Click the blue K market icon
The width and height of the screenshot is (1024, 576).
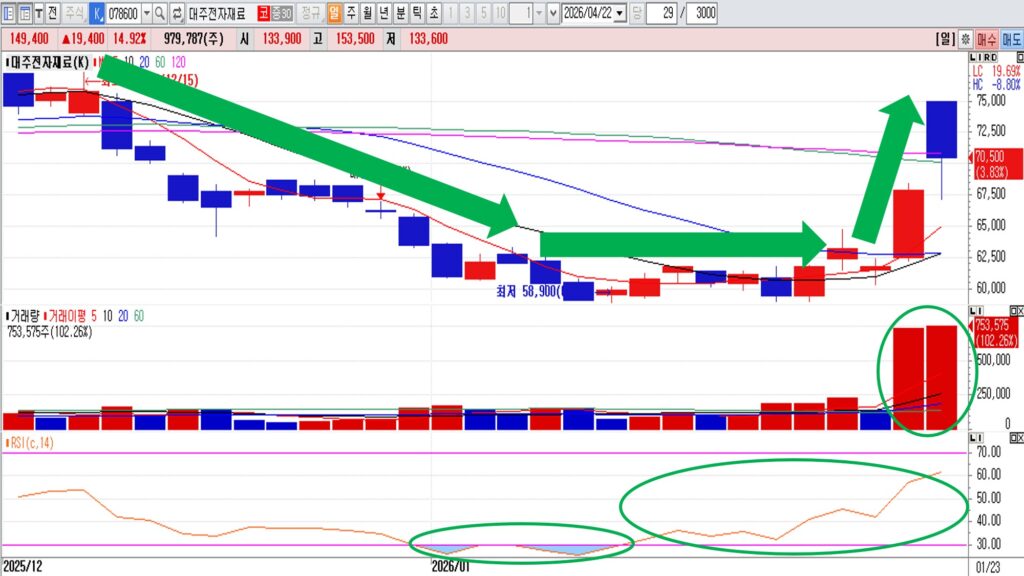97,14
